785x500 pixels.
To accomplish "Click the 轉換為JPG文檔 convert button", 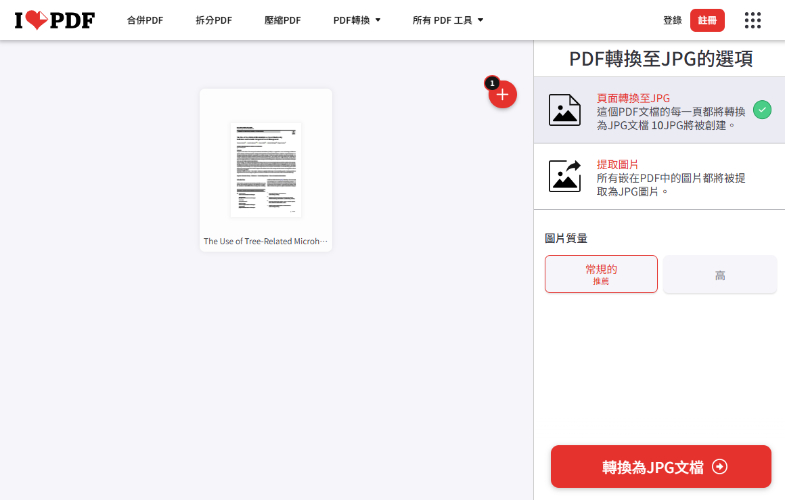I will pos(661,466).
